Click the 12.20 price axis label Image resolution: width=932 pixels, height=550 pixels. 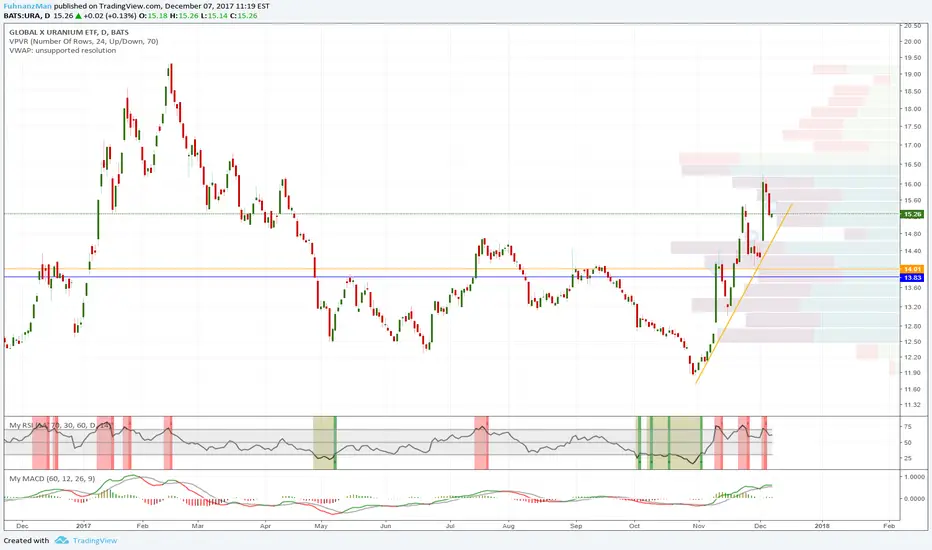[912, 357]
